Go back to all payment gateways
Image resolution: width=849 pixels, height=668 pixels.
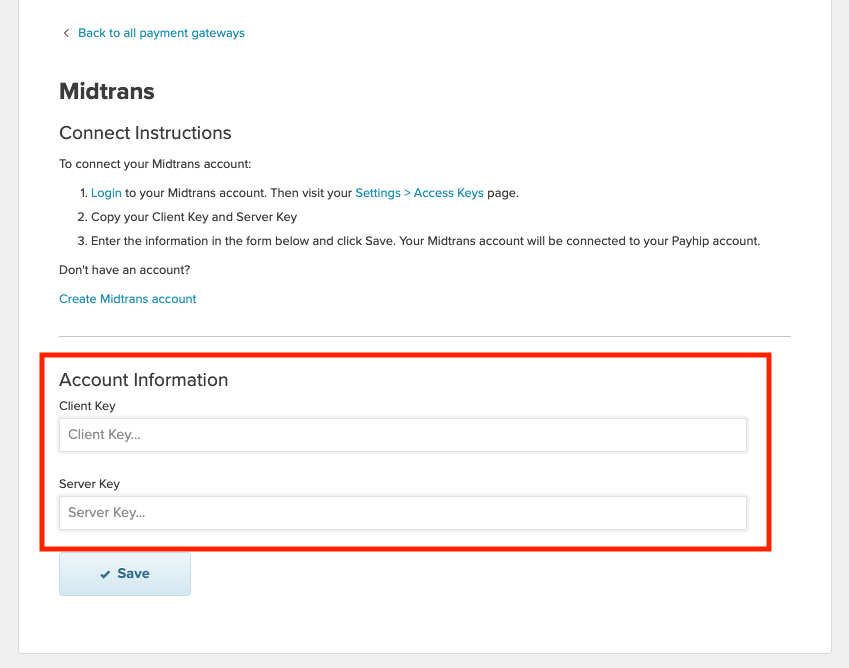point(161,33)
